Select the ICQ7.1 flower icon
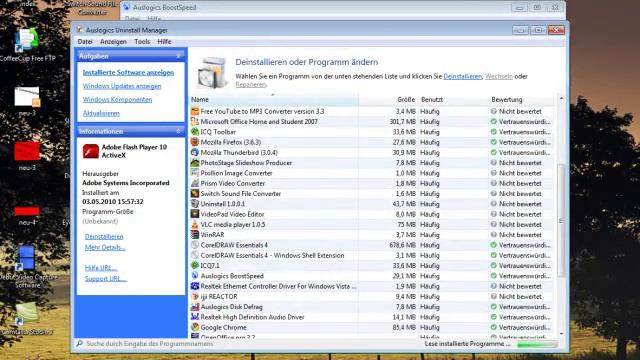The height and width of the screenshot is (360, 640). click(x=195, y=265)
